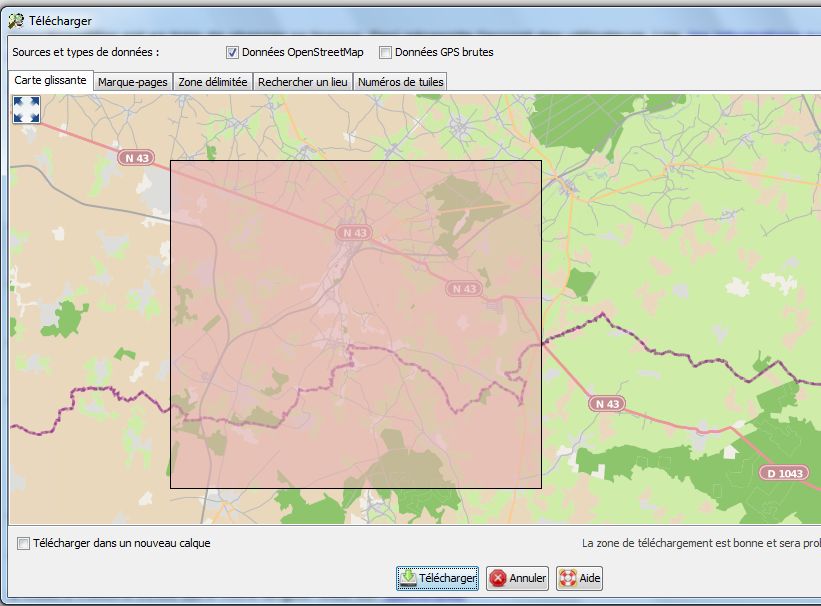Open the Zone délimitée tab
This screenshot has width=821, height=606.
click(212, 82)
